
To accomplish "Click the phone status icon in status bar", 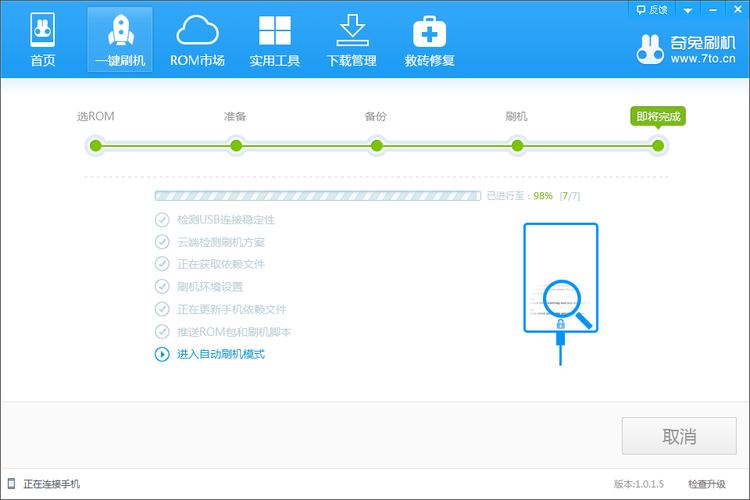I will (10, 484).
